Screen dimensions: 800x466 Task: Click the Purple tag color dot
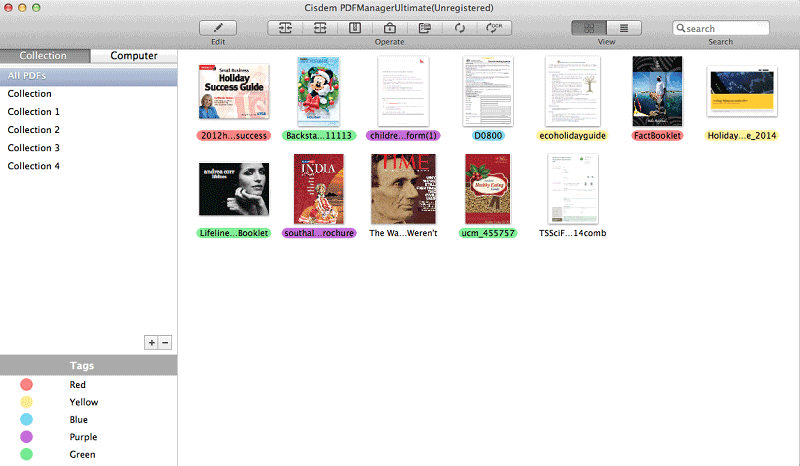pyautogui.click(x=27, y=436)
